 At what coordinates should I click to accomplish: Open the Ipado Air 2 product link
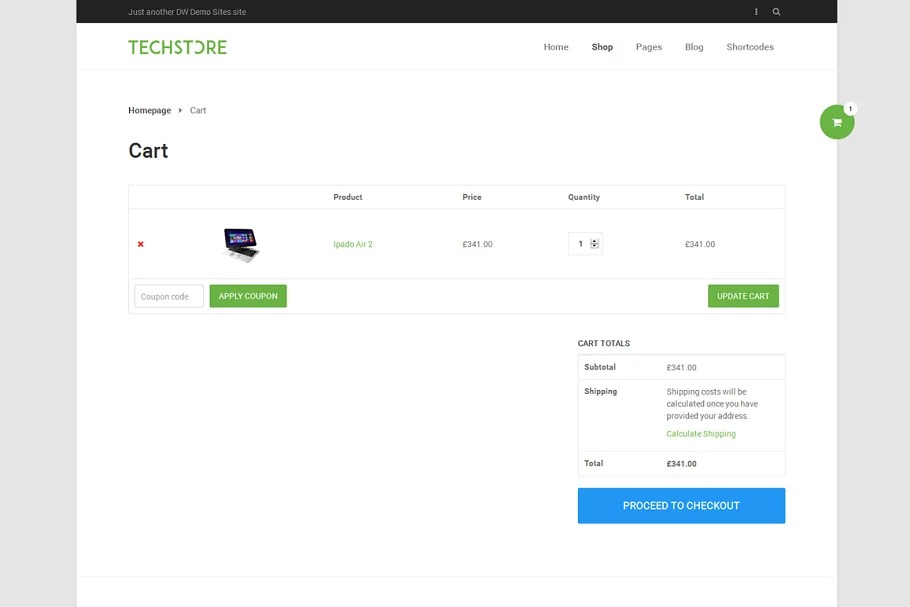click(x=353, y=244)
